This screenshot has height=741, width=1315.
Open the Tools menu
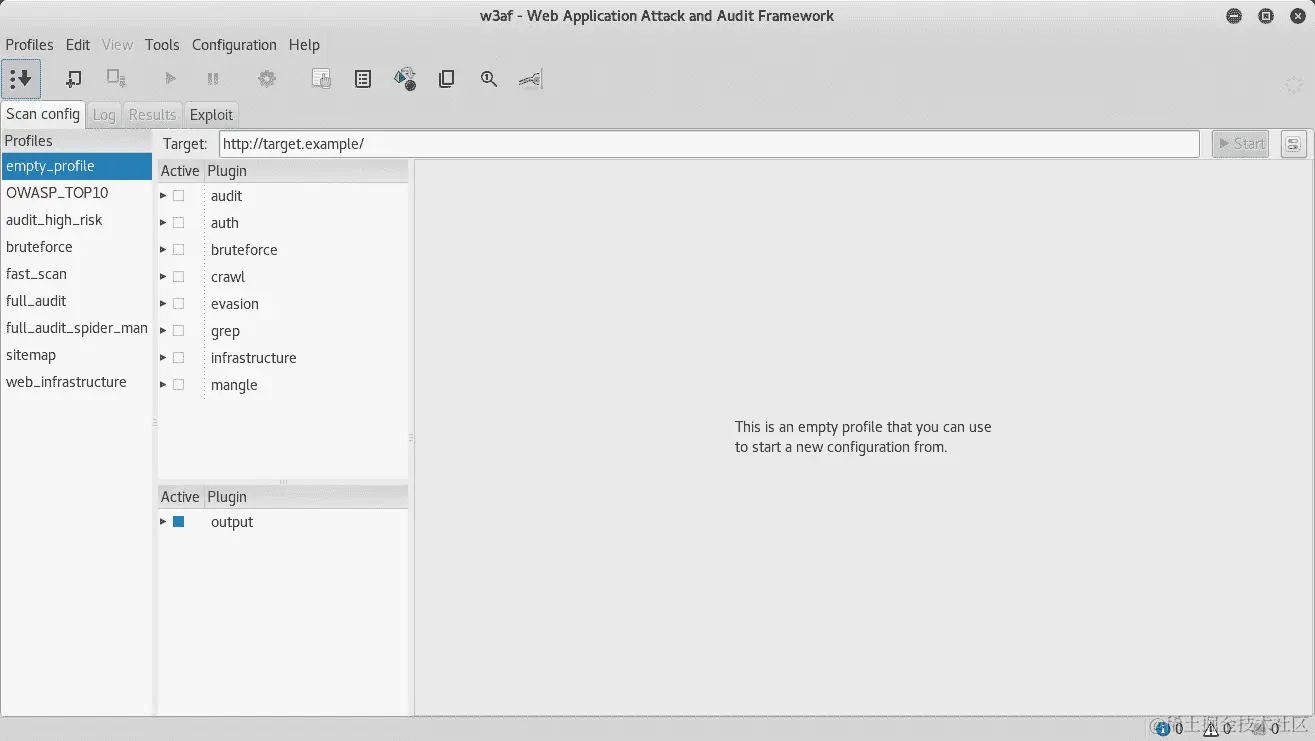click(x=162, y=45)
